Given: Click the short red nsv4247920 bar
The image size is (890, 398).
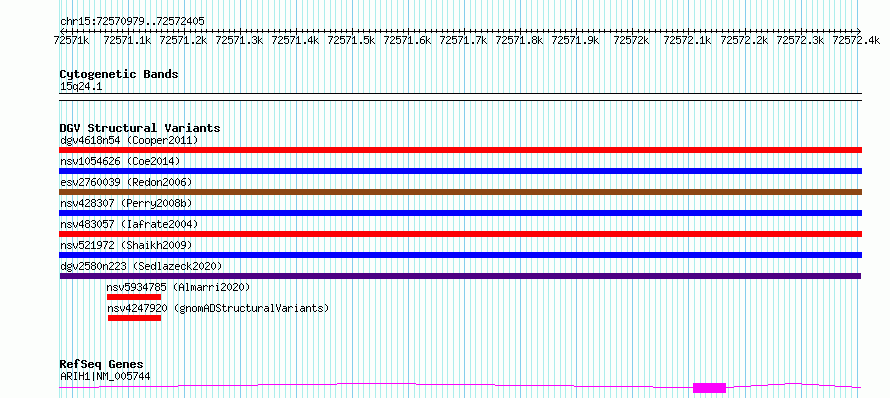Looking at the screenshot, I should pos(135,318).
